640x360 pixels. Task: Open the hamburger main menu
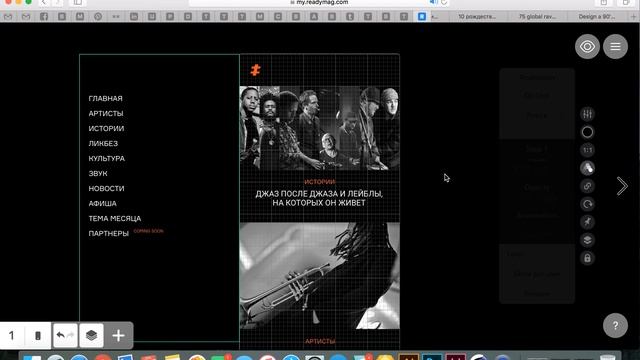point(615,47)
